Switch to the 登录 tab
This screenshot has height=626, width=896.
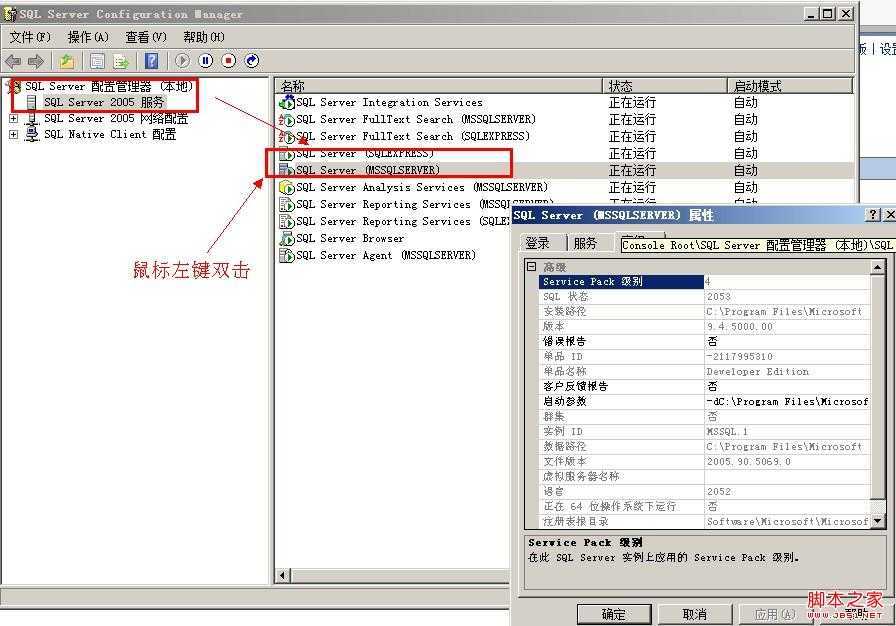tap(538, 243)
